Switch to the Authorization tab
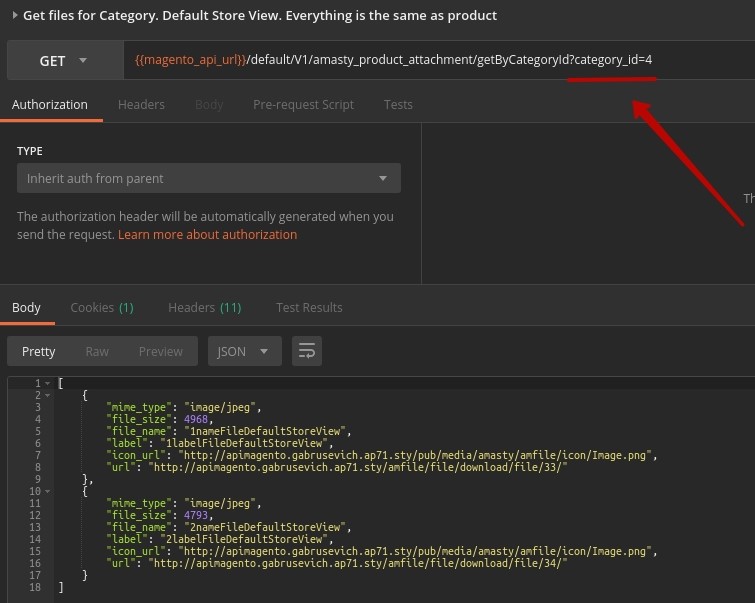755x603 pixels. pyautogui.click(x=50, y=105)
